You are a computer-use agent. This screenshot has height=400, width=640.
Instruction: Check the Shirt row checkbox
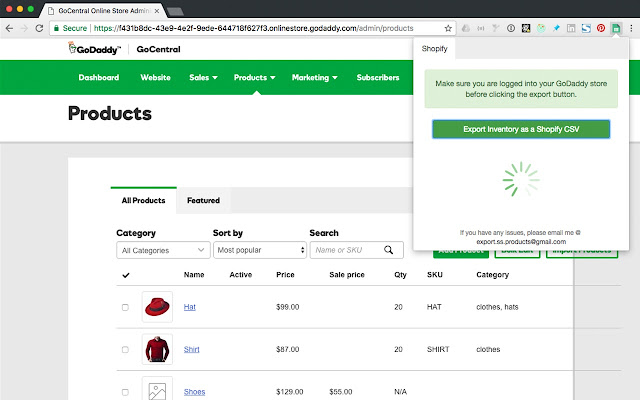point(125,349)
